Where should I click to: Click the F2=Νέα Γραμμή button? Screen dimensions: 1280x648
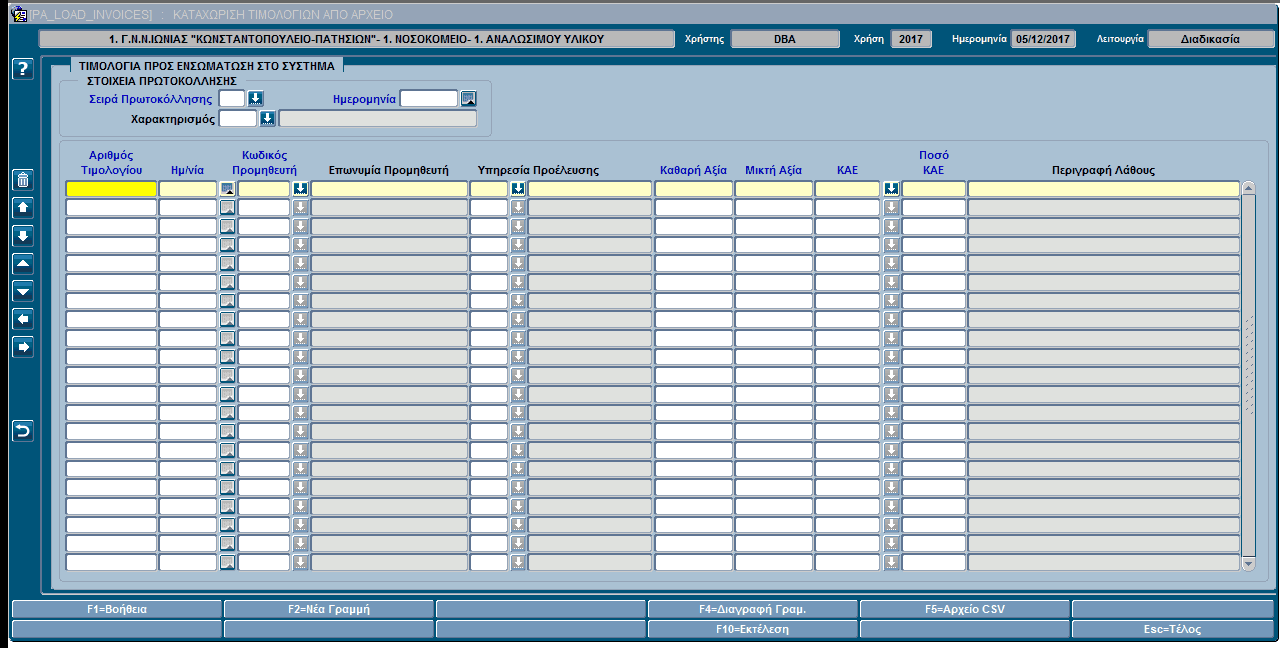(x=329, y=609)
